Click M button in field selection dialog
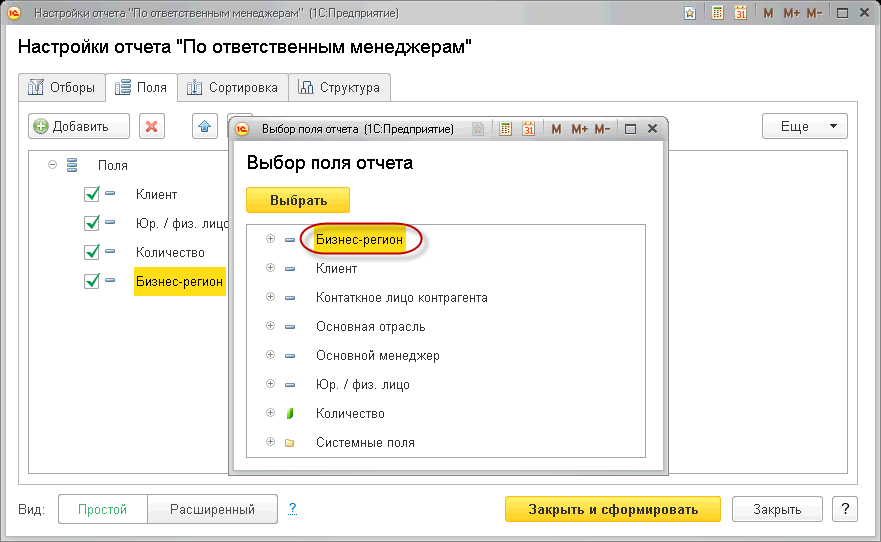The height and width of the screenshot is (542, 881). 556,129
